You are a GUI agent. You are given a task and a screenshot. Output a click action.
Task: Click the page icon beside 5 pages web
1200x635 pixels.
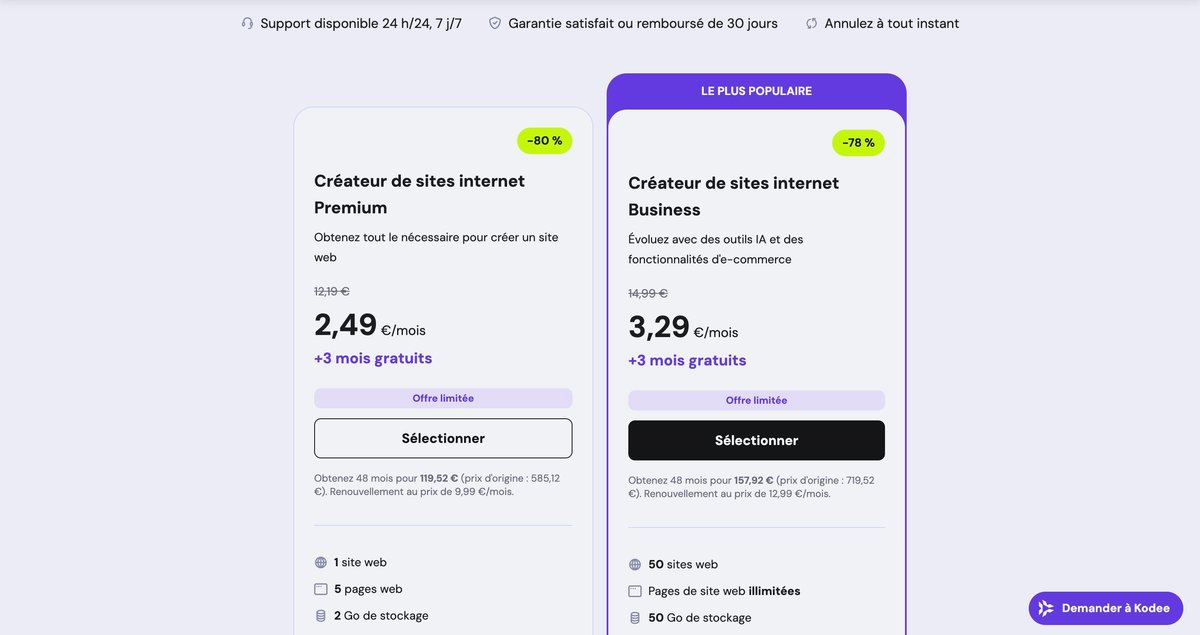tap(320, 589)
